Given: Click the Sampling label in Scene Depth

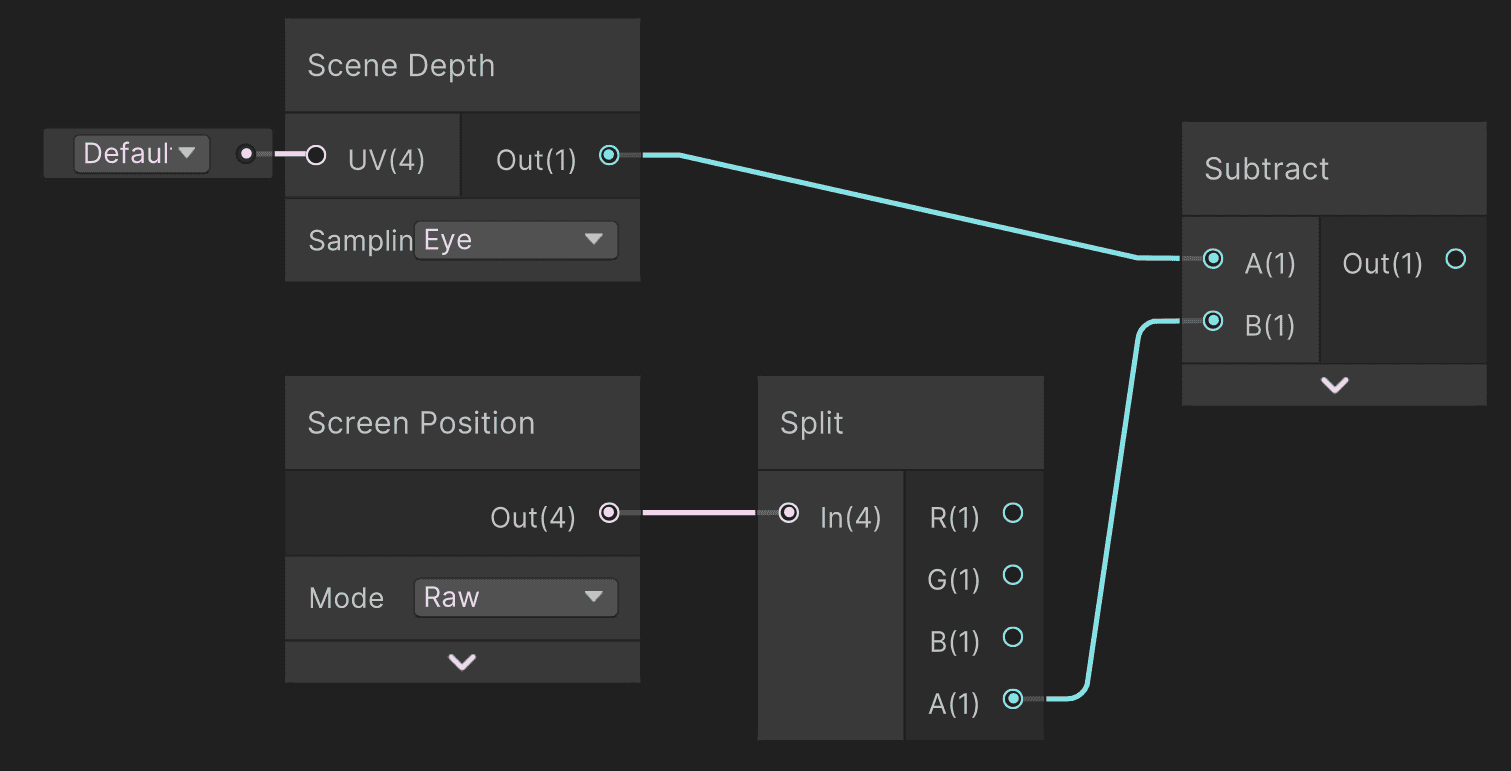Looking at the screenshot, I should 361,241.
